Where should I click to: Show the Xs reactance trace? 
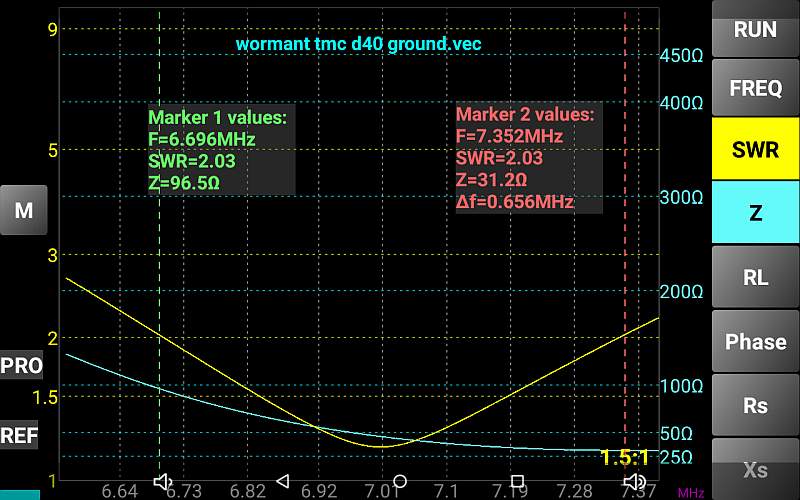[755, 468]
